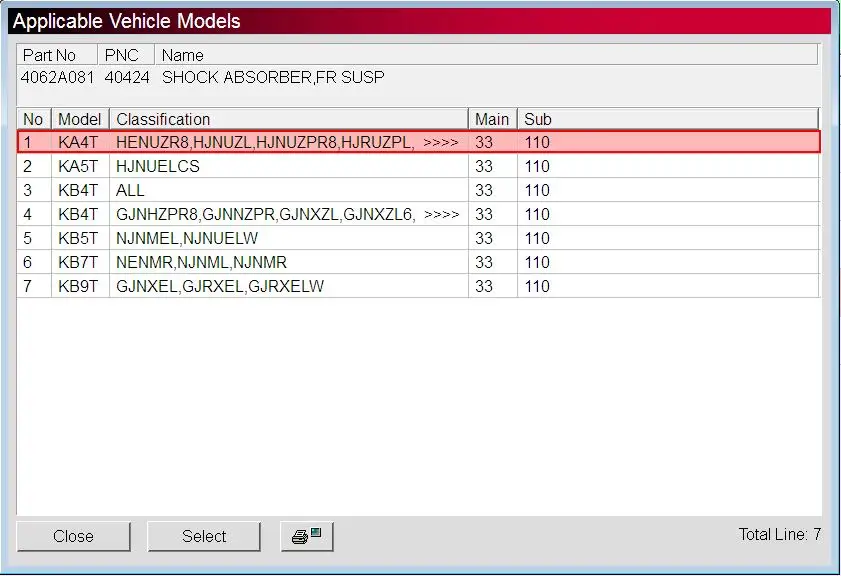Expand >>>> in the GJNHZPR8 classification row
Screen dimensions: 841x576
(441, 215)
